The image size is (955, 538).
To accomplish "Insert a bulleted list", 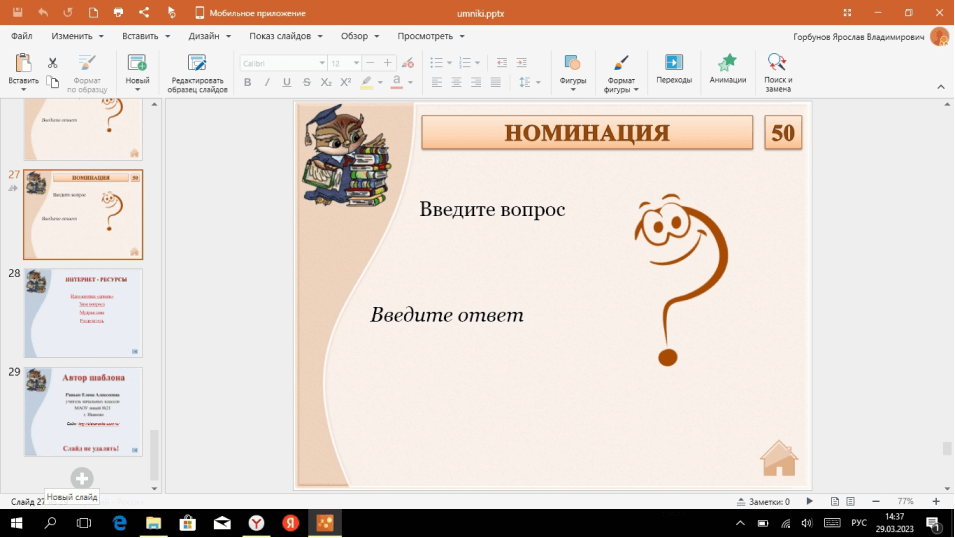I will point(436,63).
